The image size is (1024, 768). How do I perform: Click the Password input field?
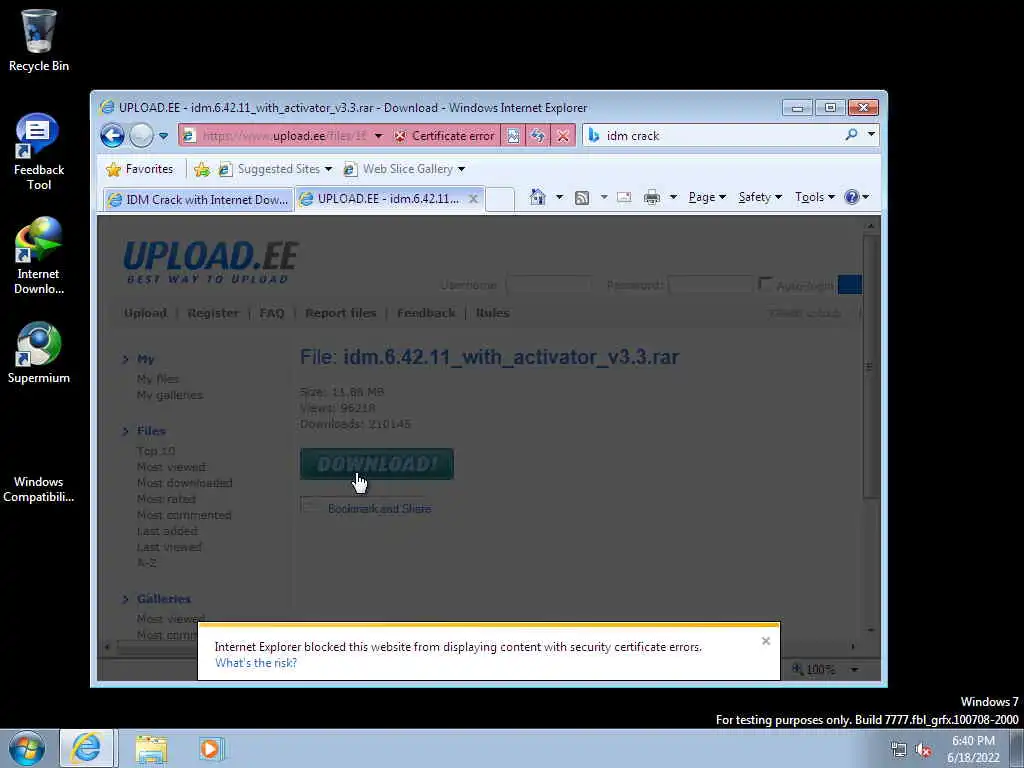[711, 285]
